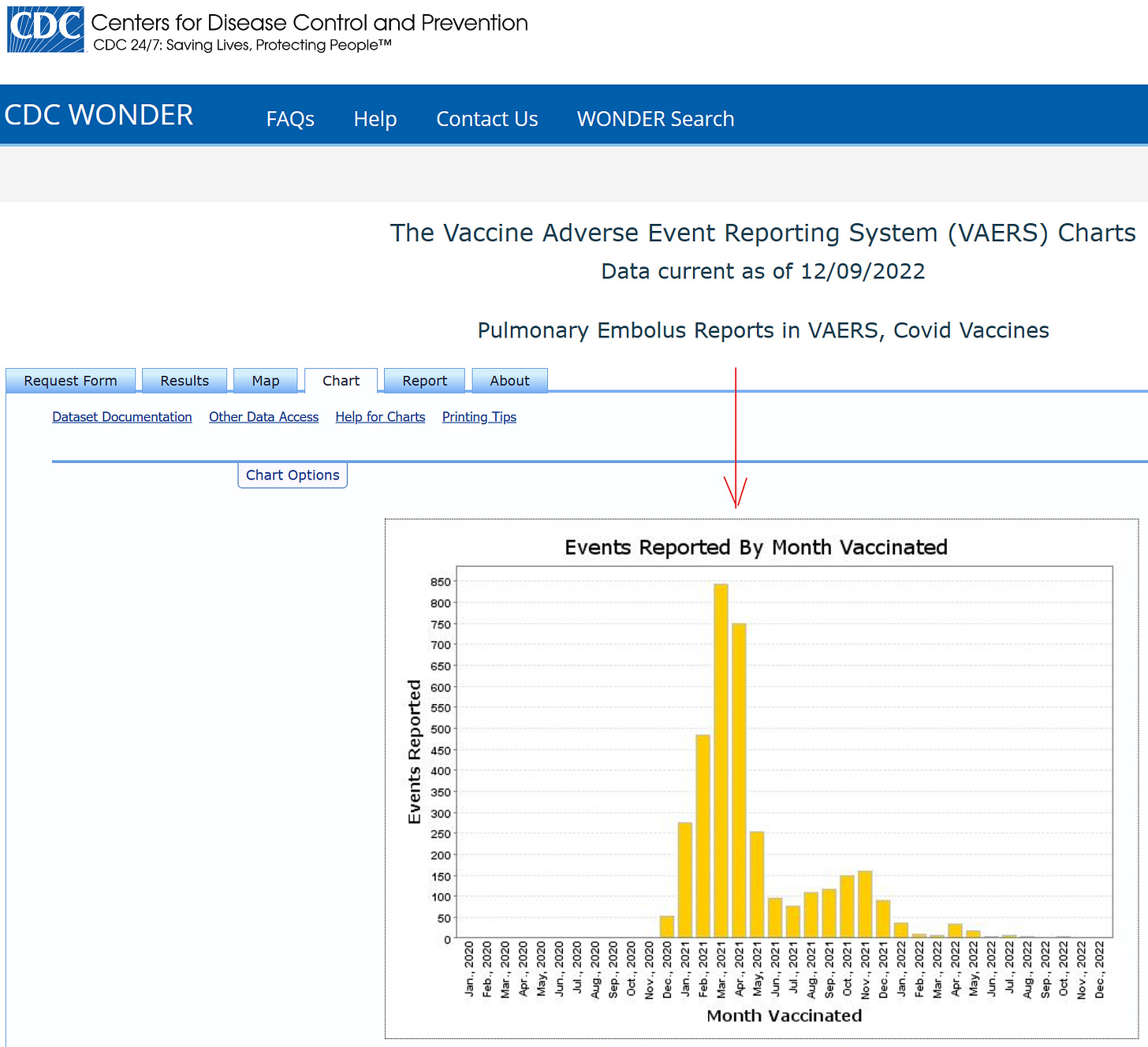Click the 850 y-axis tick label

tap(441, 582)
